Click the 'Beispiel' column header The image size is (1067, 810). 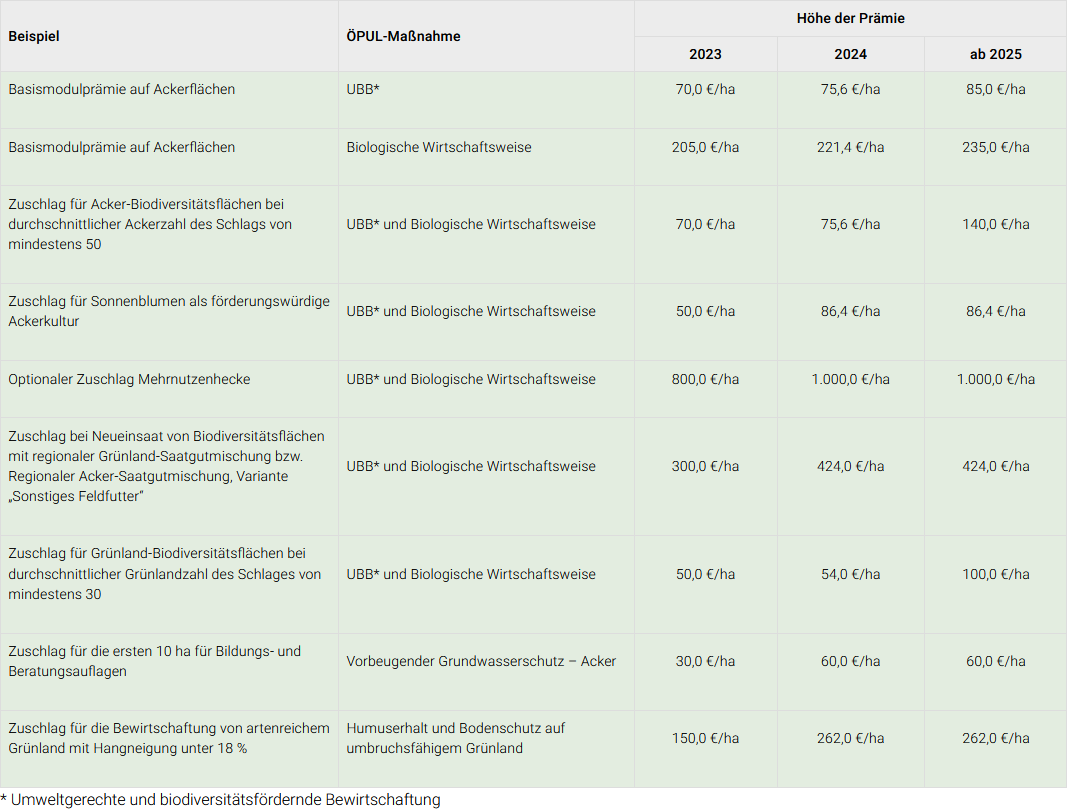(34, 36)
